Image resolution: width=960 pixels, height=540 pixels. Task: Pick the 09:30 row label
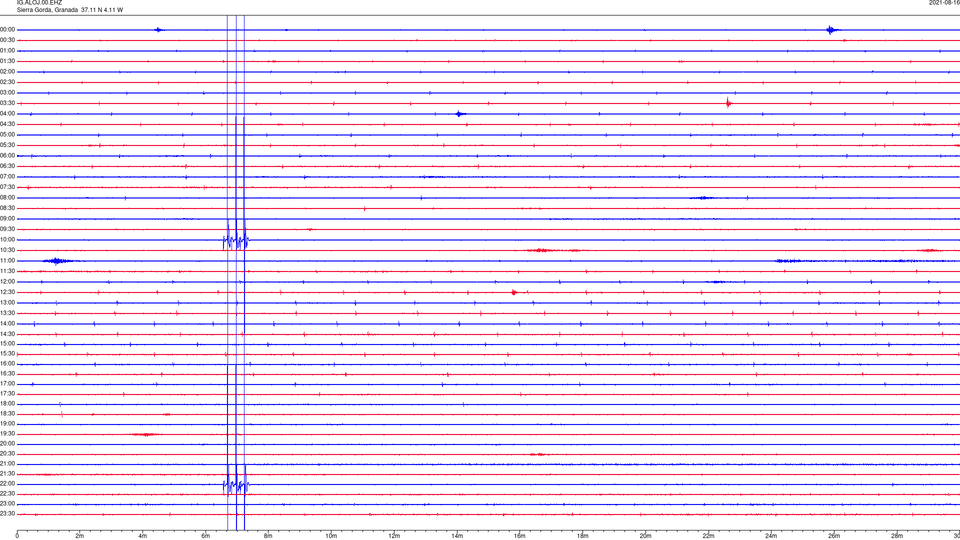[7, 229]
